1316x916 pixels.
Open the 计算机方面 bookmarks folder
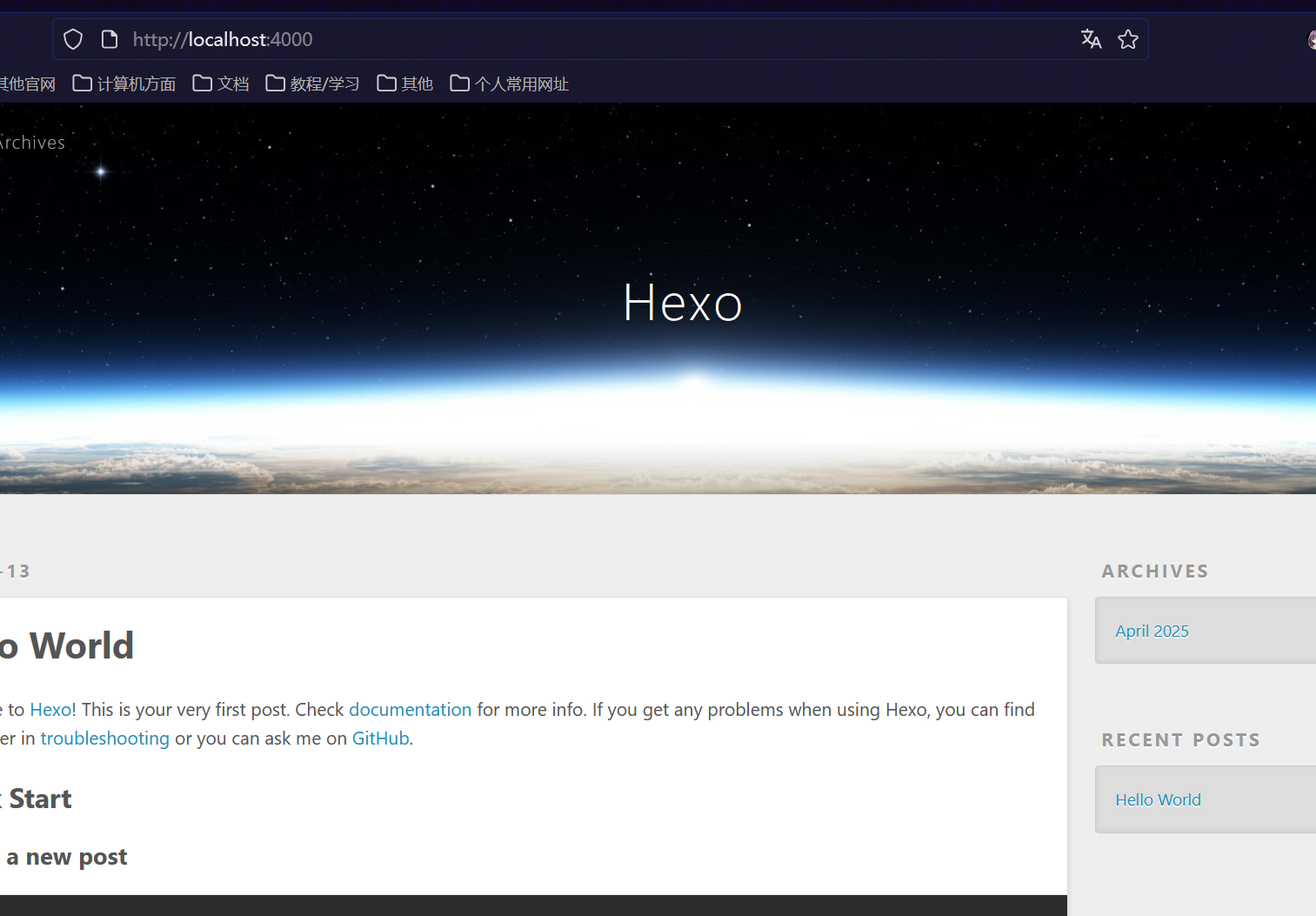pyautogui.click(x=124, y=84)
